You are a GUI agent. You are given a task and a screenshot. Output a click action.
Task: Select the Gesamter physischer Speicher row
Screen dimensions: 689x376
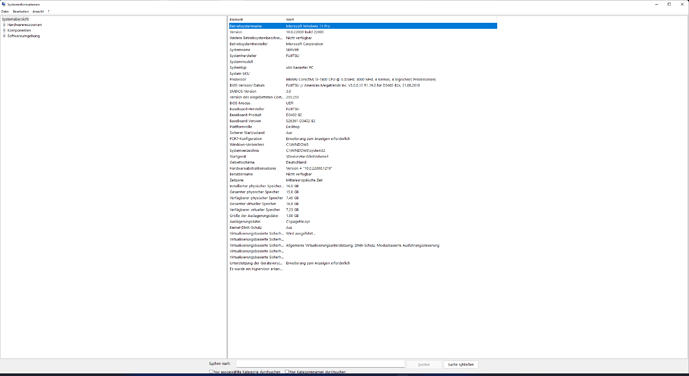pyautogui.click(x=363, y=192)
